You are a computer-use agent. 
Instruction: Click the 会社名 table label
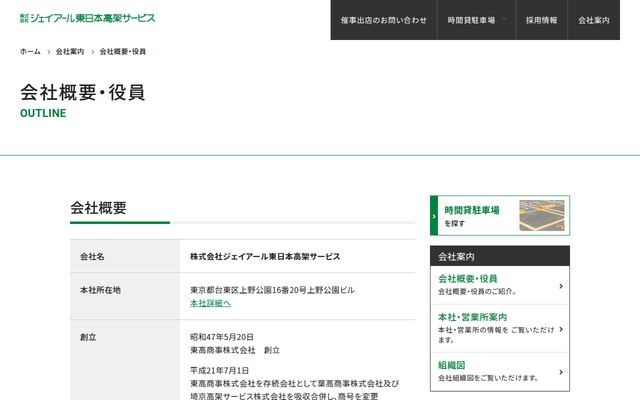coord(92,257)
